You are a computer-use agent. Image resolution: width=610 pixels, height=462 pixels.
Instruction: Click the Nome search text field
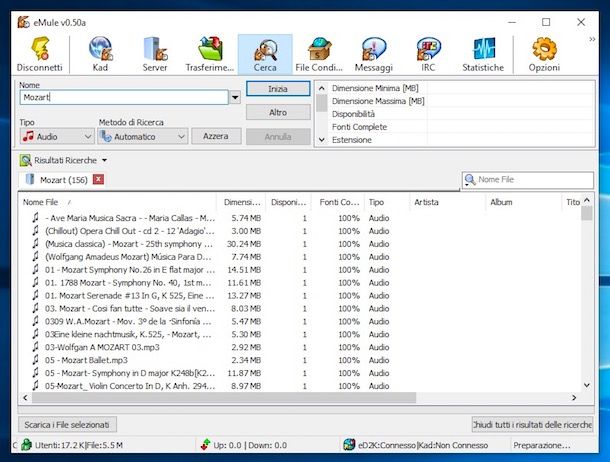tap(124, 97)
